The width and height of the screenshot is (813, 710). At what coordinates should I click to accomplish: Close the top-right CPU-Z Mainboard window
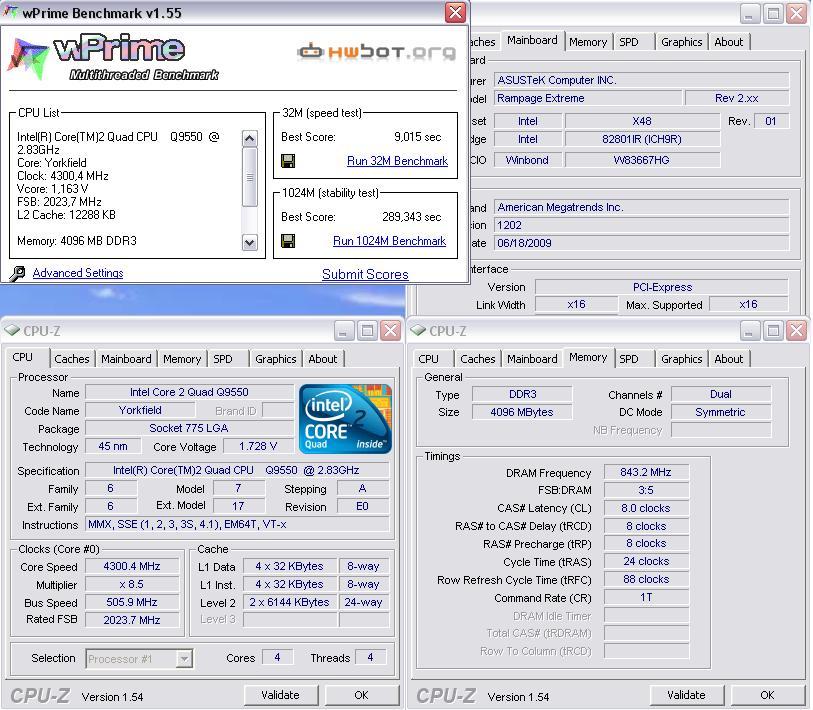pyautogui.click(x=796, y=13)
